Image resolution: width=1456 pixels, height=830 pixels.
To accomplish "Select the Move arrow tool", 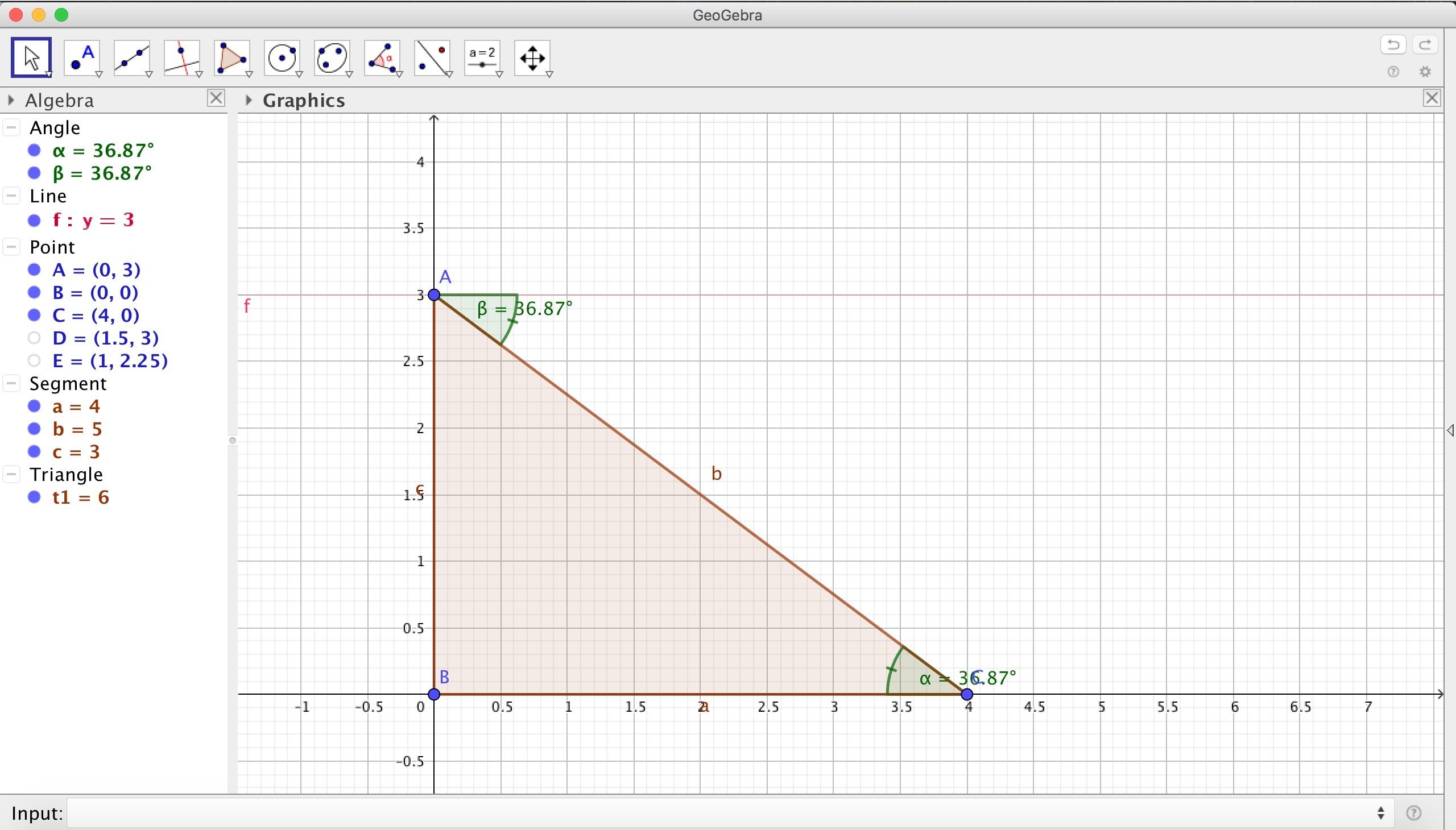I will [31, 57].
